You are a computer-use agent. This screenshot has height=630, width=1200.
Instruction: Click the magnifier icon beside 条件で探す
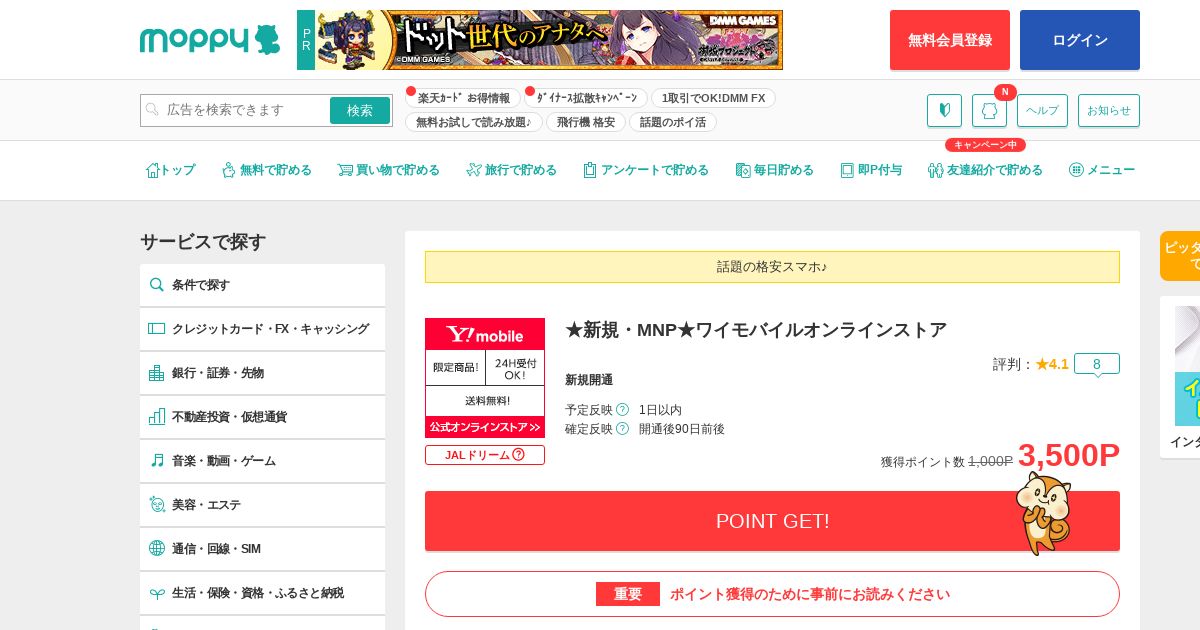point(157,285)
